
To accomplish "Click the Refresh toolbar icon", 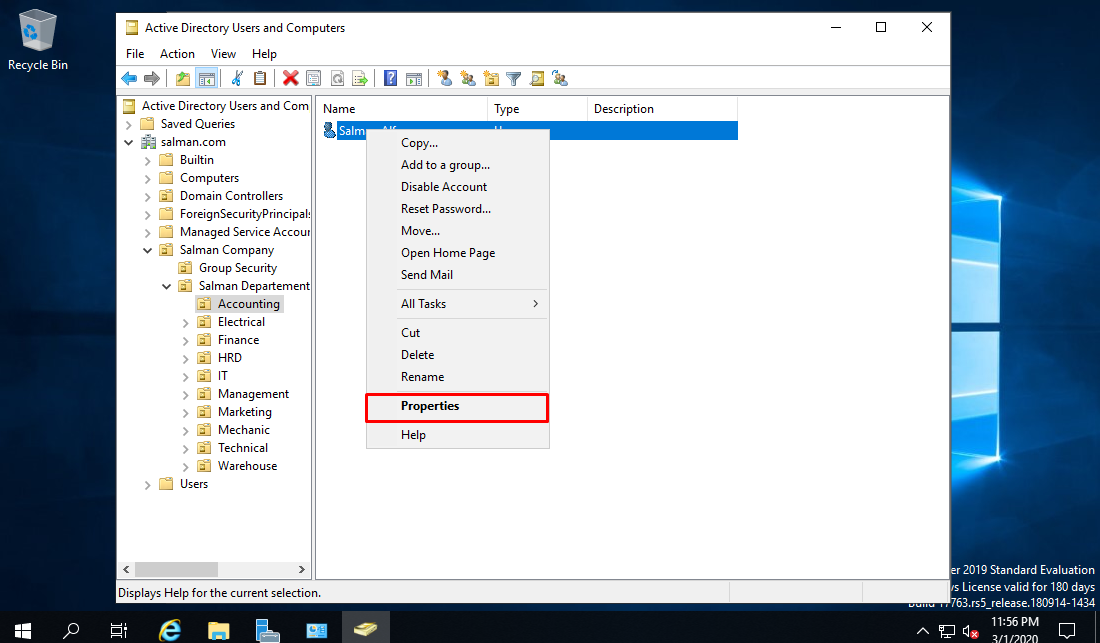I will pyautogui.click(x=337, y=79).
